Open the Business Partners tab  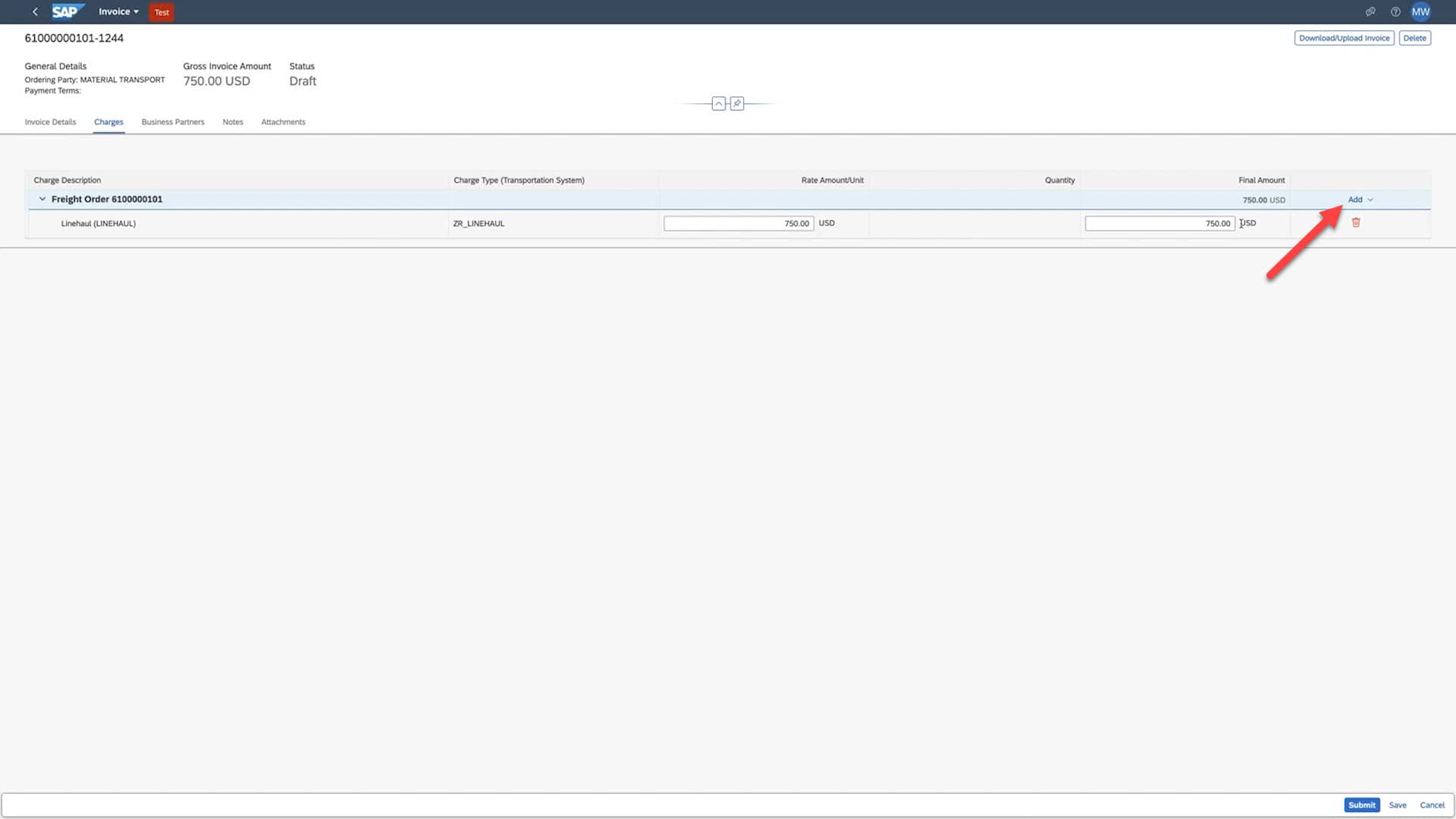173,122
